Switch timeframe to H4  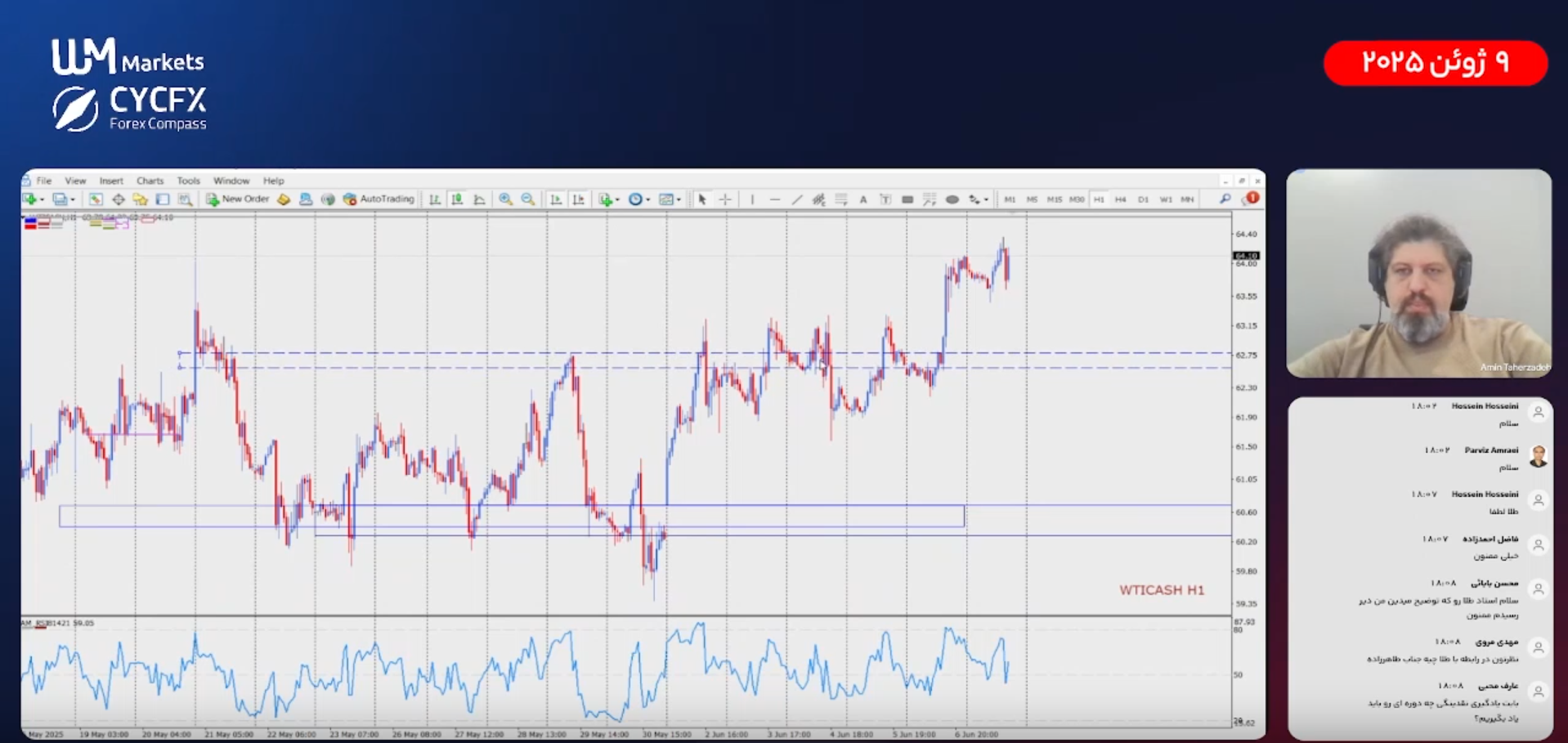pos(1120,199)
